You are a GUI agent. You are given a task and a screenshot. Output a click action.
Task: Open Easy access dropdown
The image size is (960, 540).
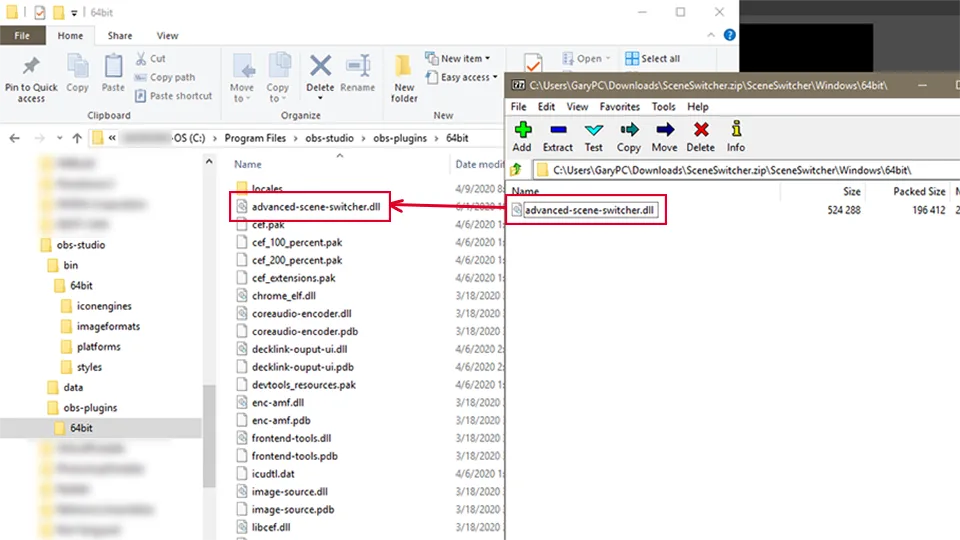tap(462, 77)
